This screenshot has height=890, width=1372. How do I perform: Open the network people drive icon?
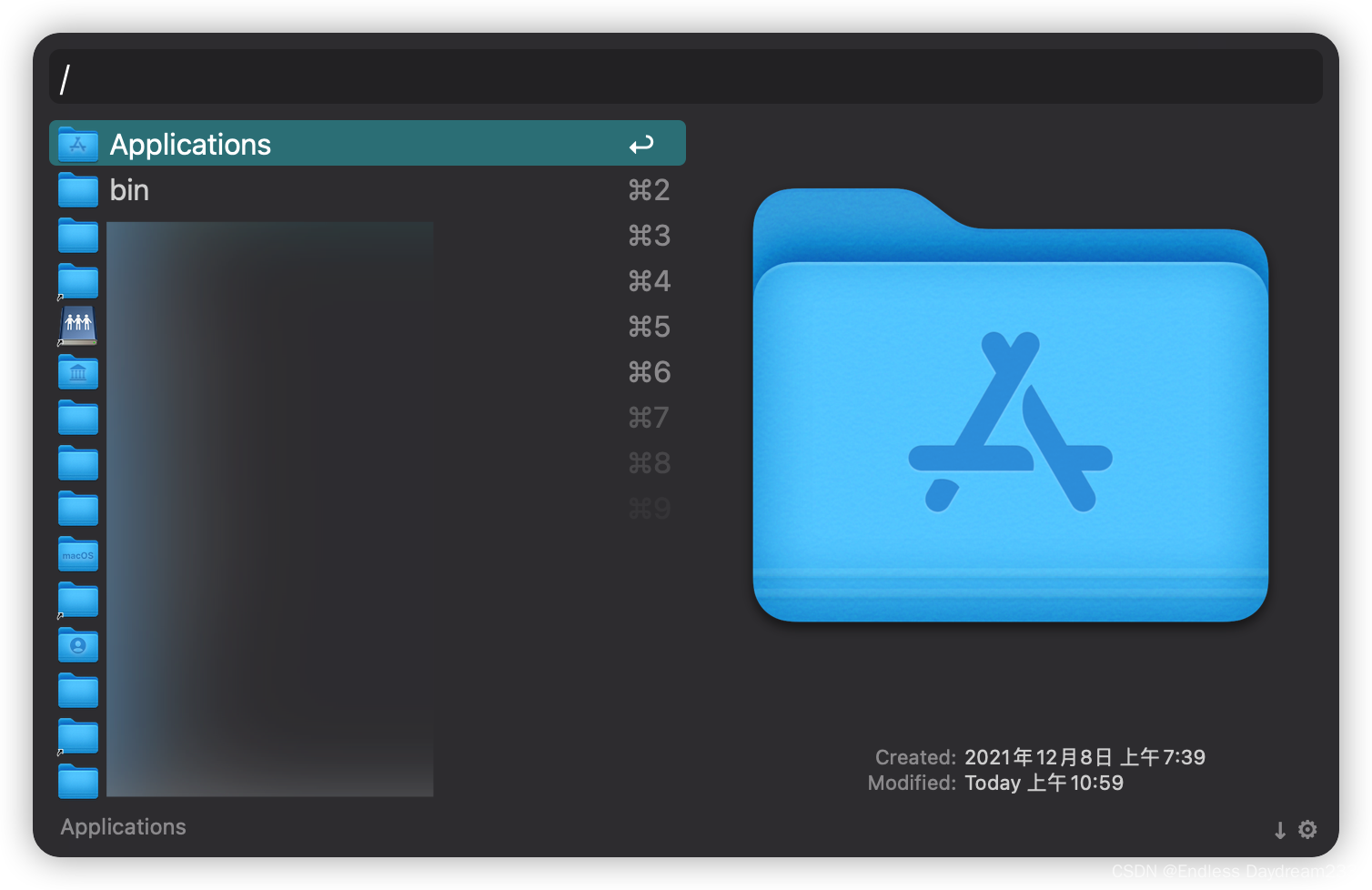(78, 326)
